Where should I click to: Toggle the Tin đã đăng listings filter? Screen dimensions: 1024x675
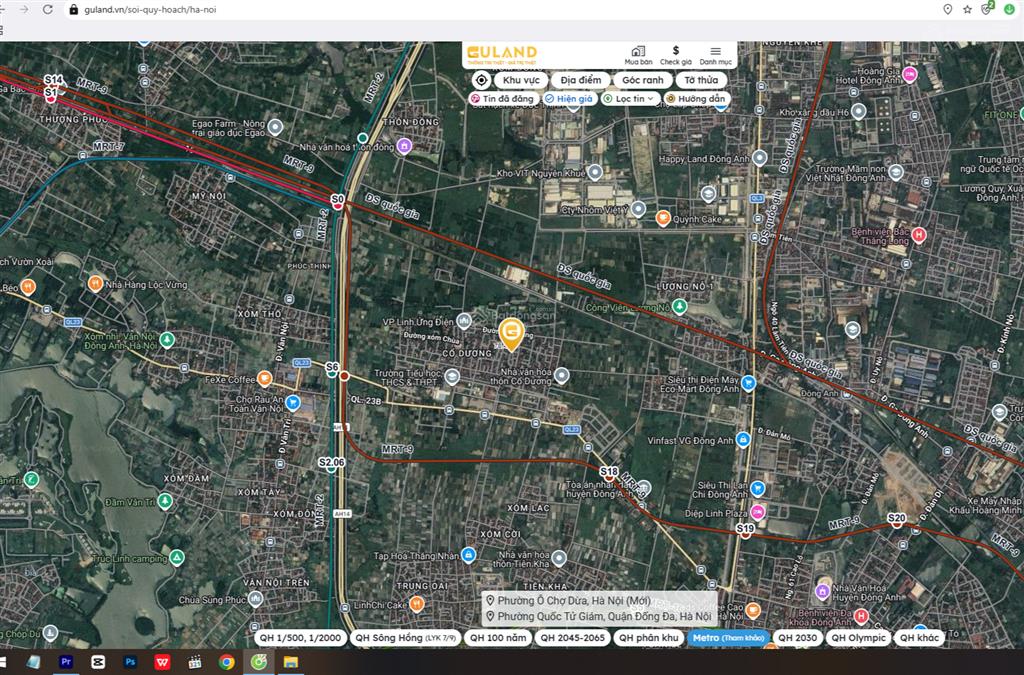click(504, 99)
